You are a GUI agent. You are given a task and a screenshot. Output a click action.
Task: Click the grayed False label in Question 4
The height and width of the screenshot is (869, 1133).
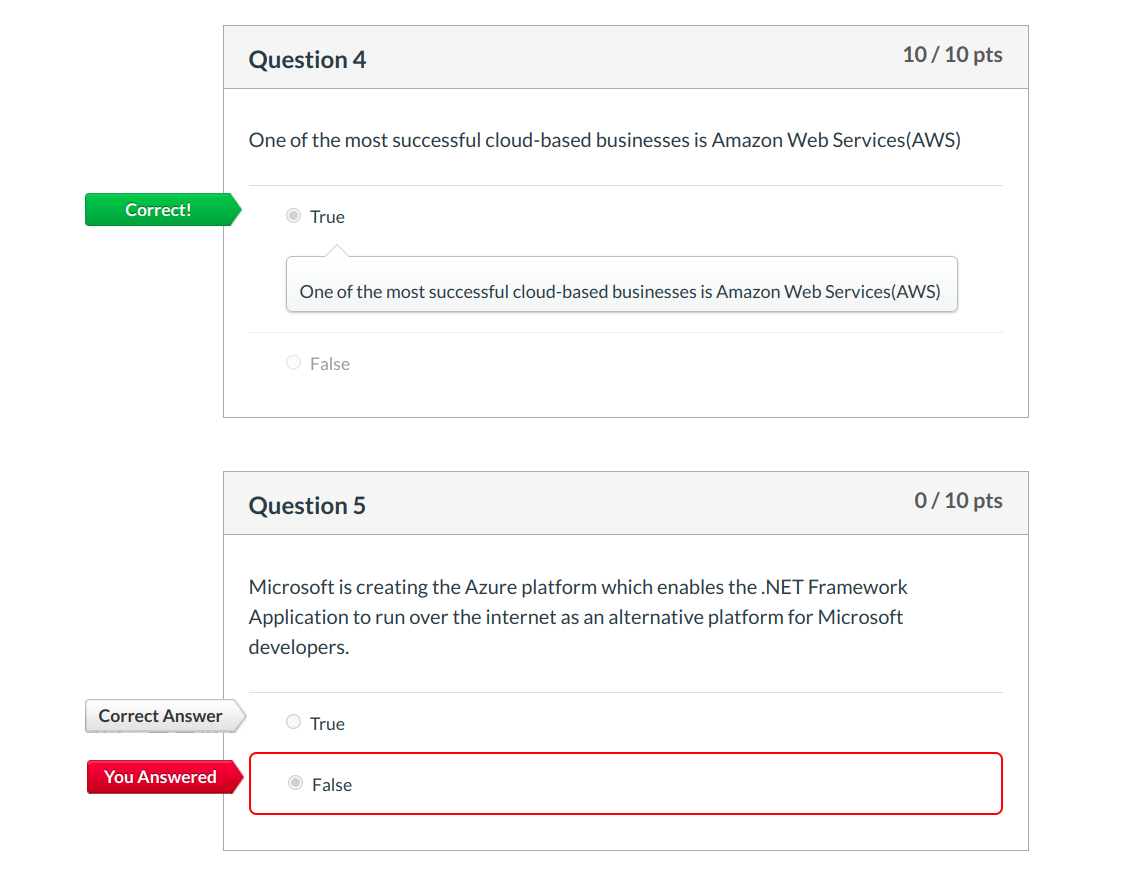[x=330, y=364]
